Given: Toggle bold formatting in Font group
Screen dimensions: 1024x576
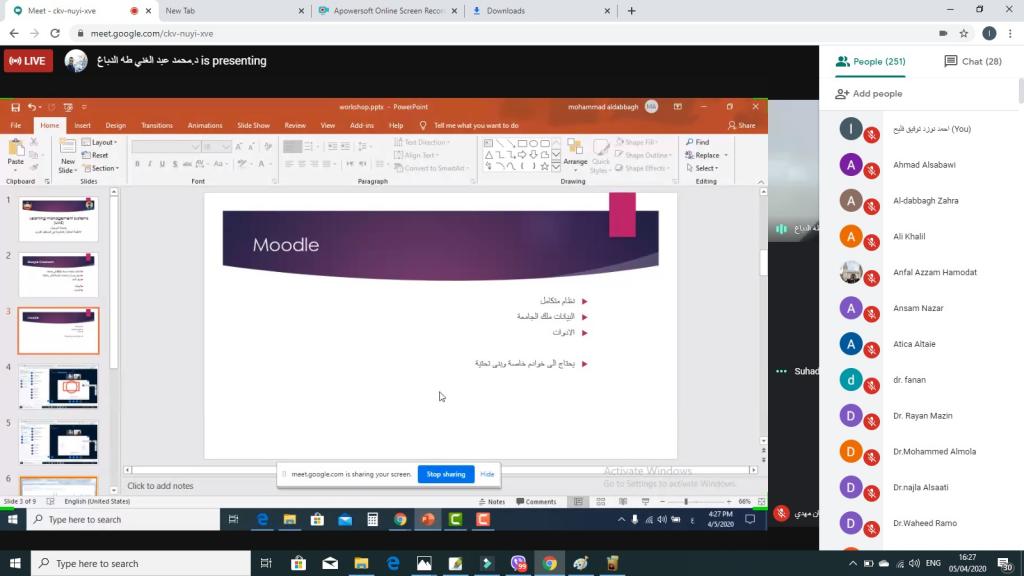Looking at the screenshot, I should [x=137, y=164].
